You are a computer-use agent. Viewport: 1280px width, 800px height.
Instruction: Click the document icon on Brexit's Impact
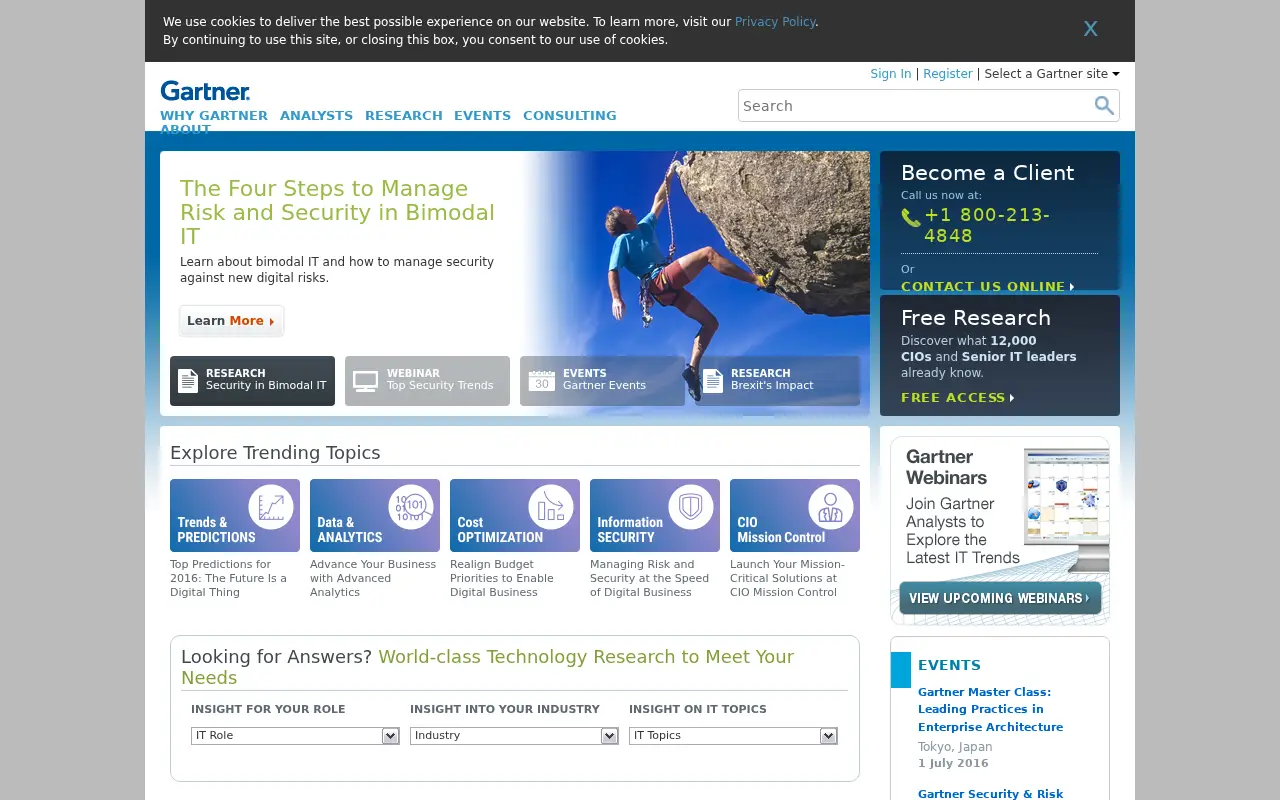coord(713,381)
